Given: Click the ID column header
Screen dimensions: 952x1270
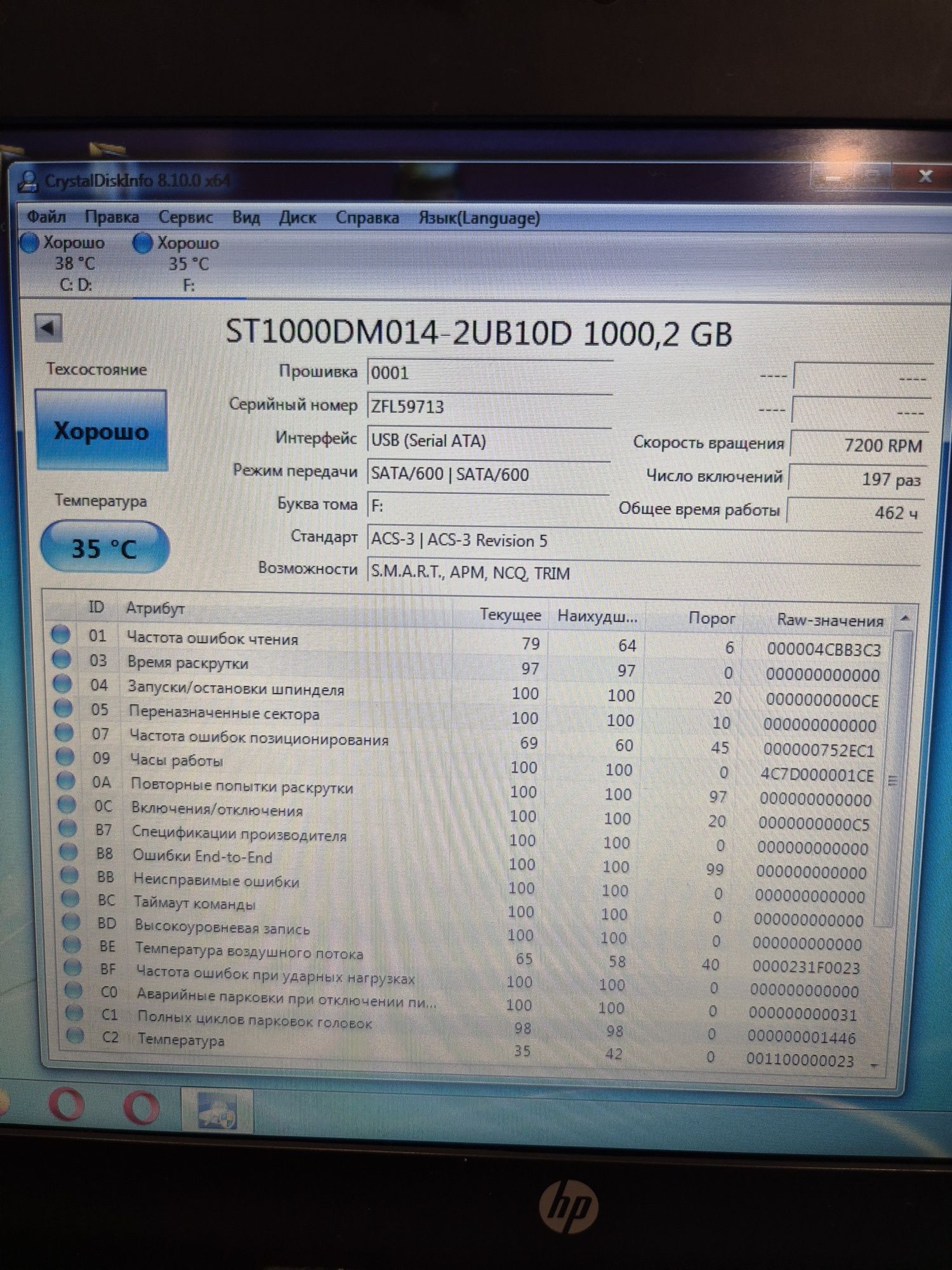Looking at the screenshot, I should pyautogui.click(x=96, y=607).
